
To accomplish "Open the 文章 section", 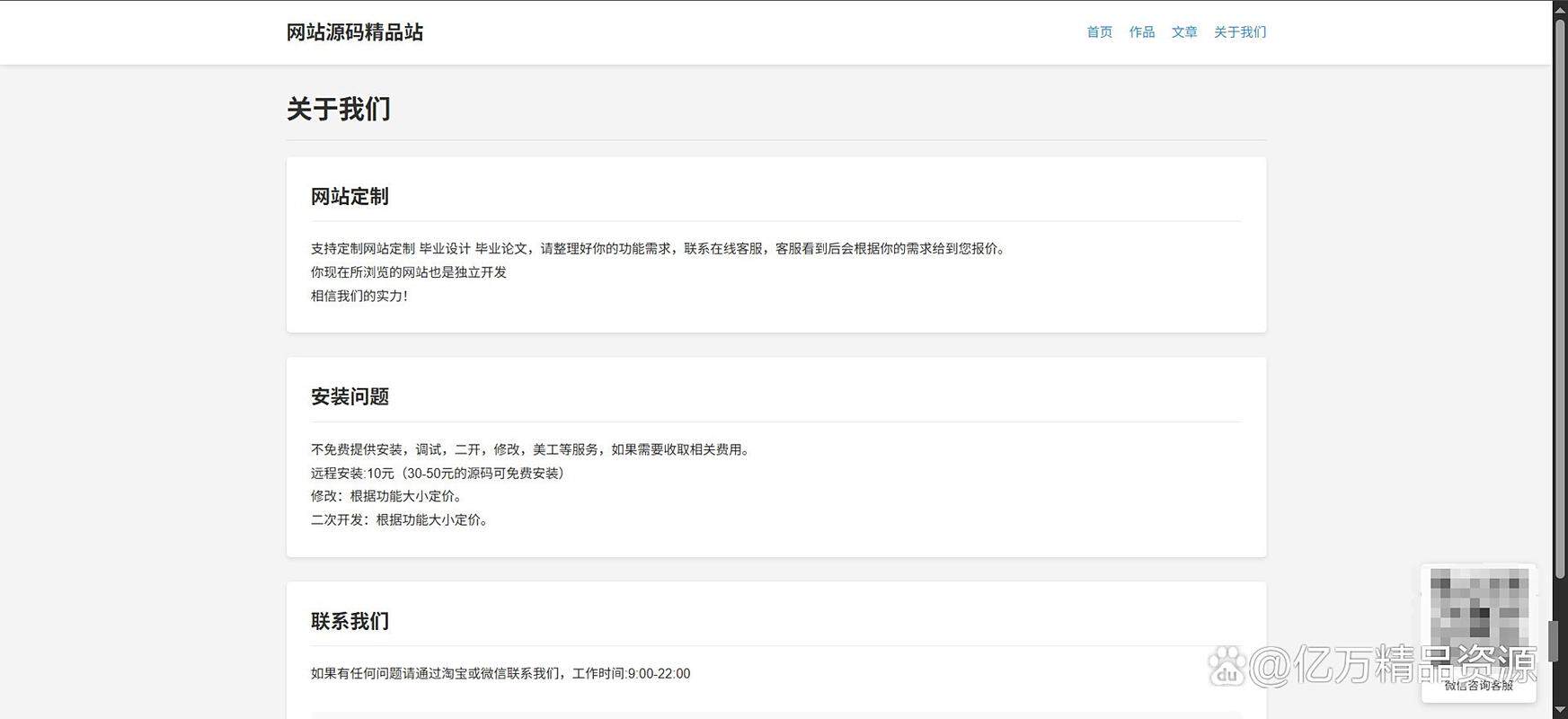I will coord(1183,32).
